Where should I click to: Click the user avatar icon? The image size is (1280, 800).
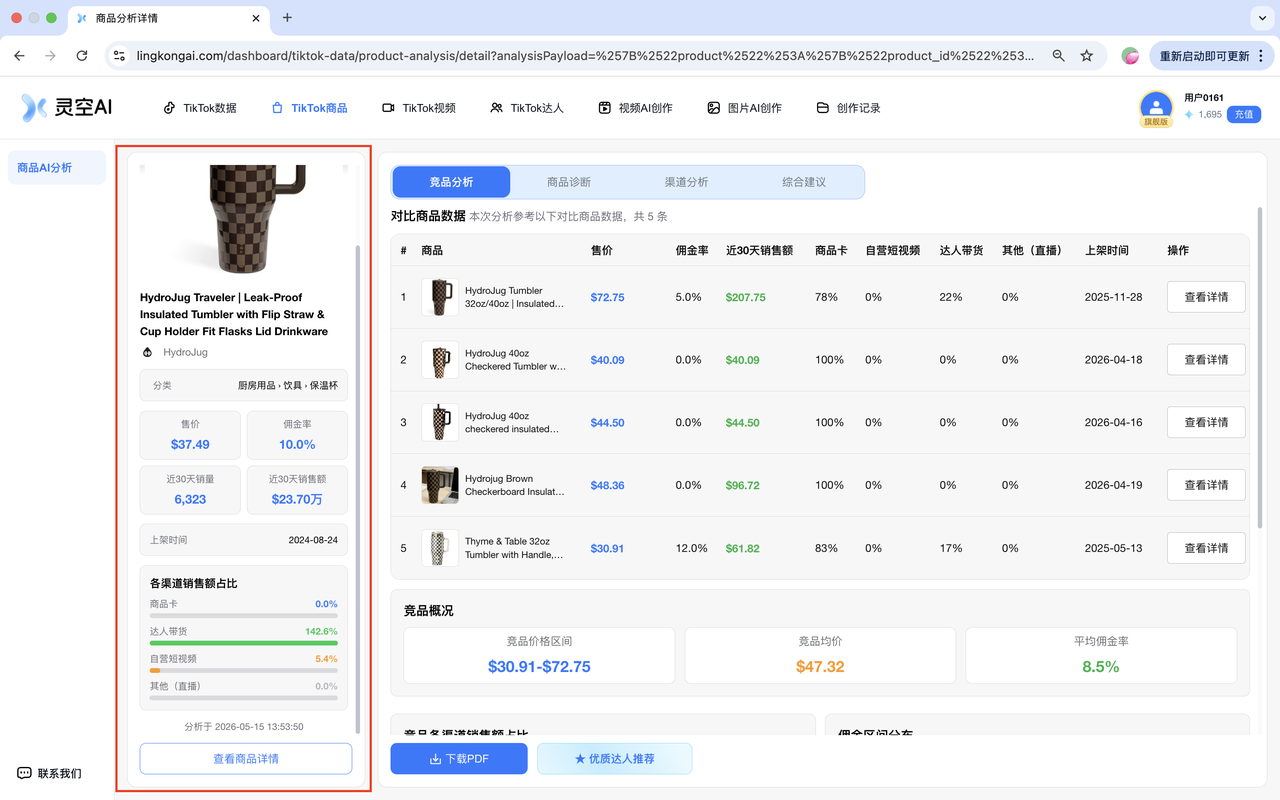point(1156,106)
